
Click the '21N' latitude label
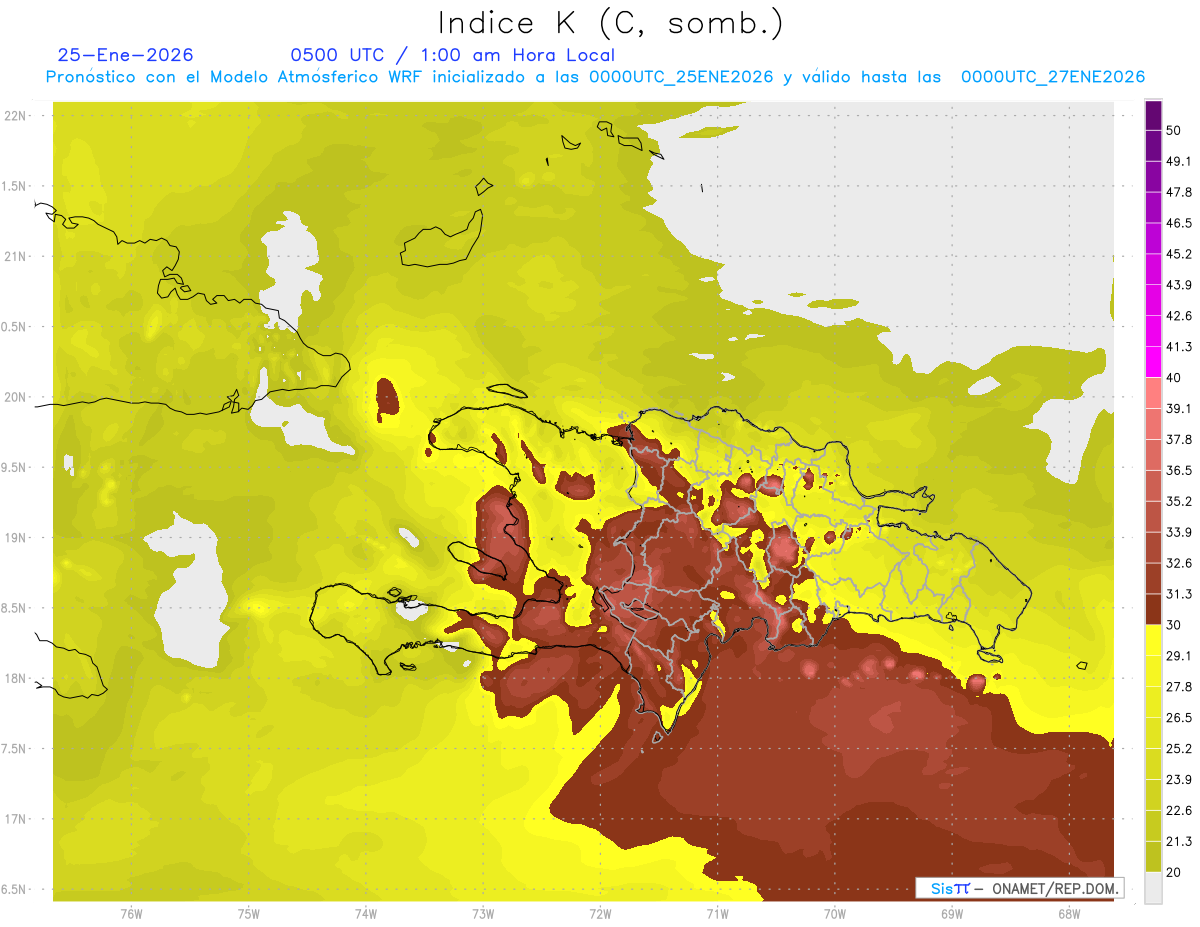(x=17, y=256)
